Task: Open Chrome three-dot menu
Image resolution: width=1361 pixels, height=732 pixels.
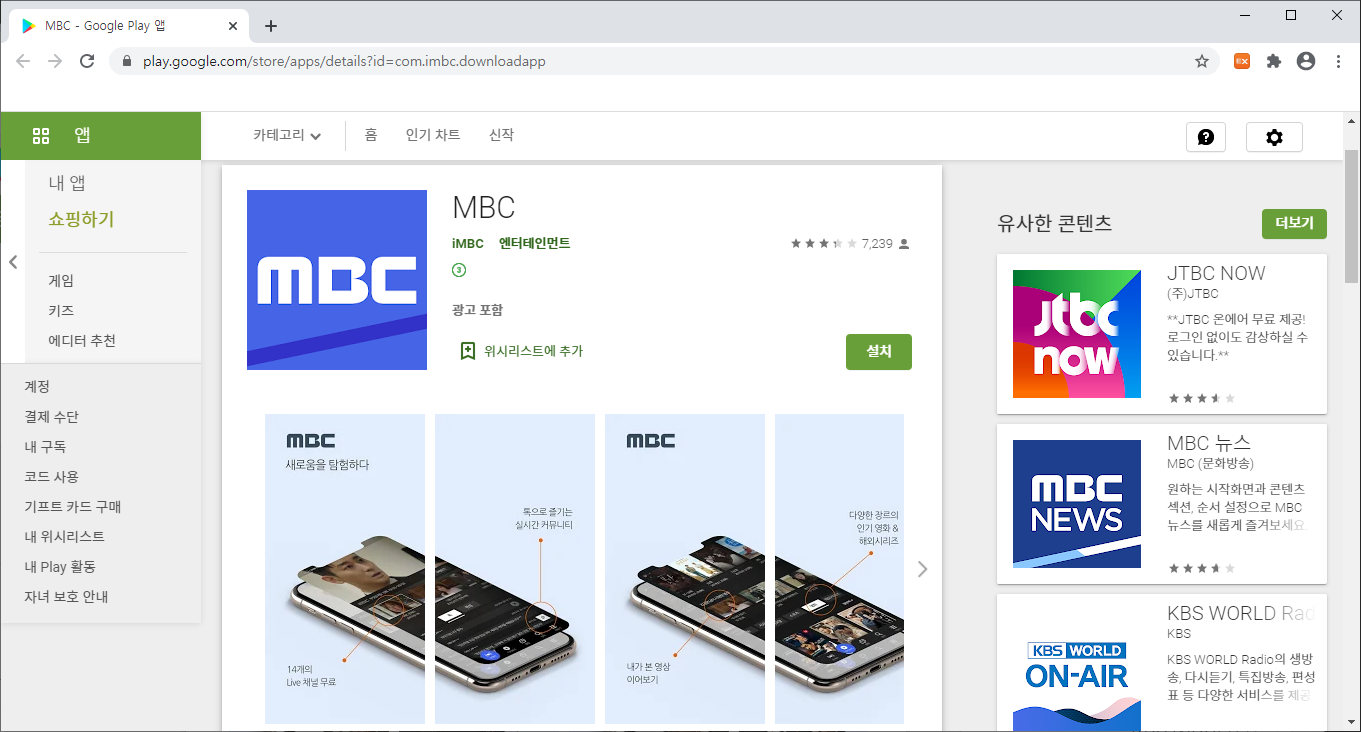Action: point(1339,61)
